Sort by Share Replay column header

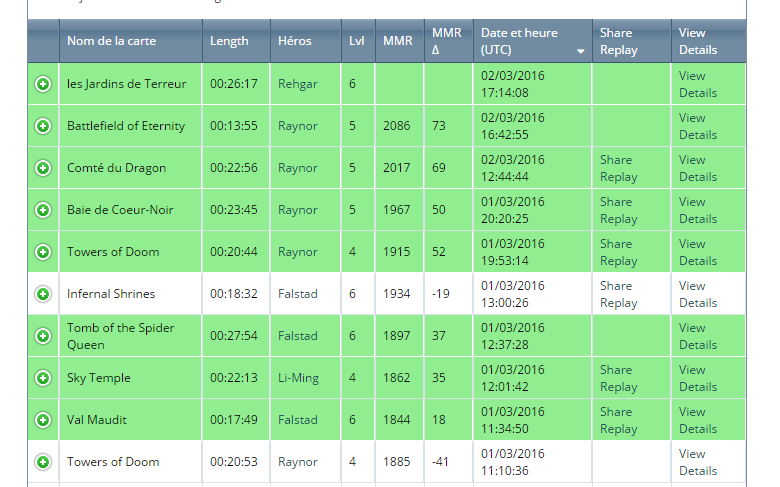[632, 41]
